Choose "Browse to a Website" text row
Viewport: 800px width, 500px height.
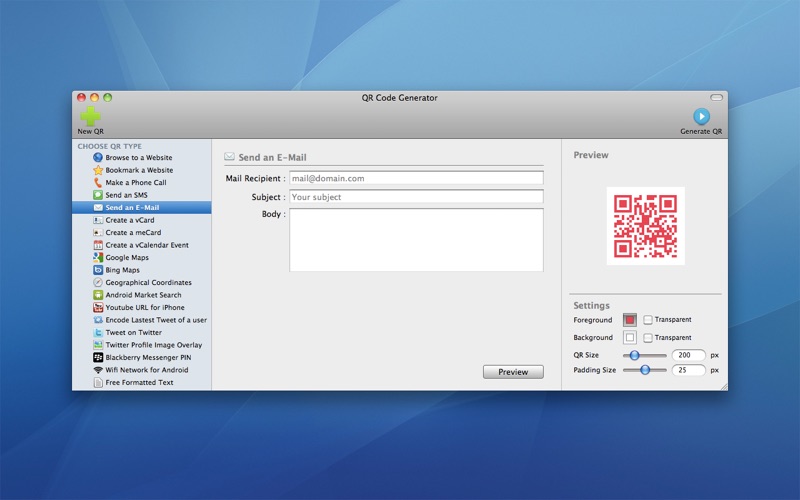(x=139, y=158)
